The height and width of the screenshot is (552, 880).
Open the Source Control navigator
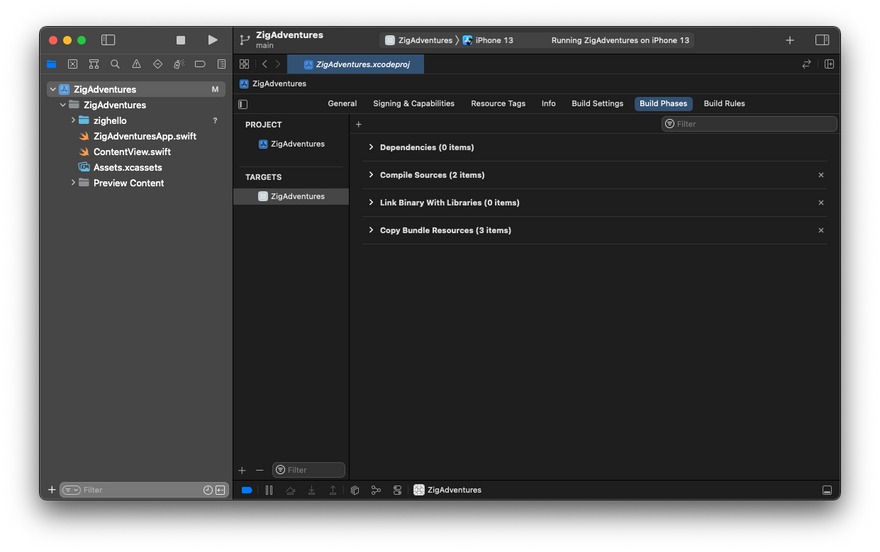pyautogui.click(x=73, y=64)
